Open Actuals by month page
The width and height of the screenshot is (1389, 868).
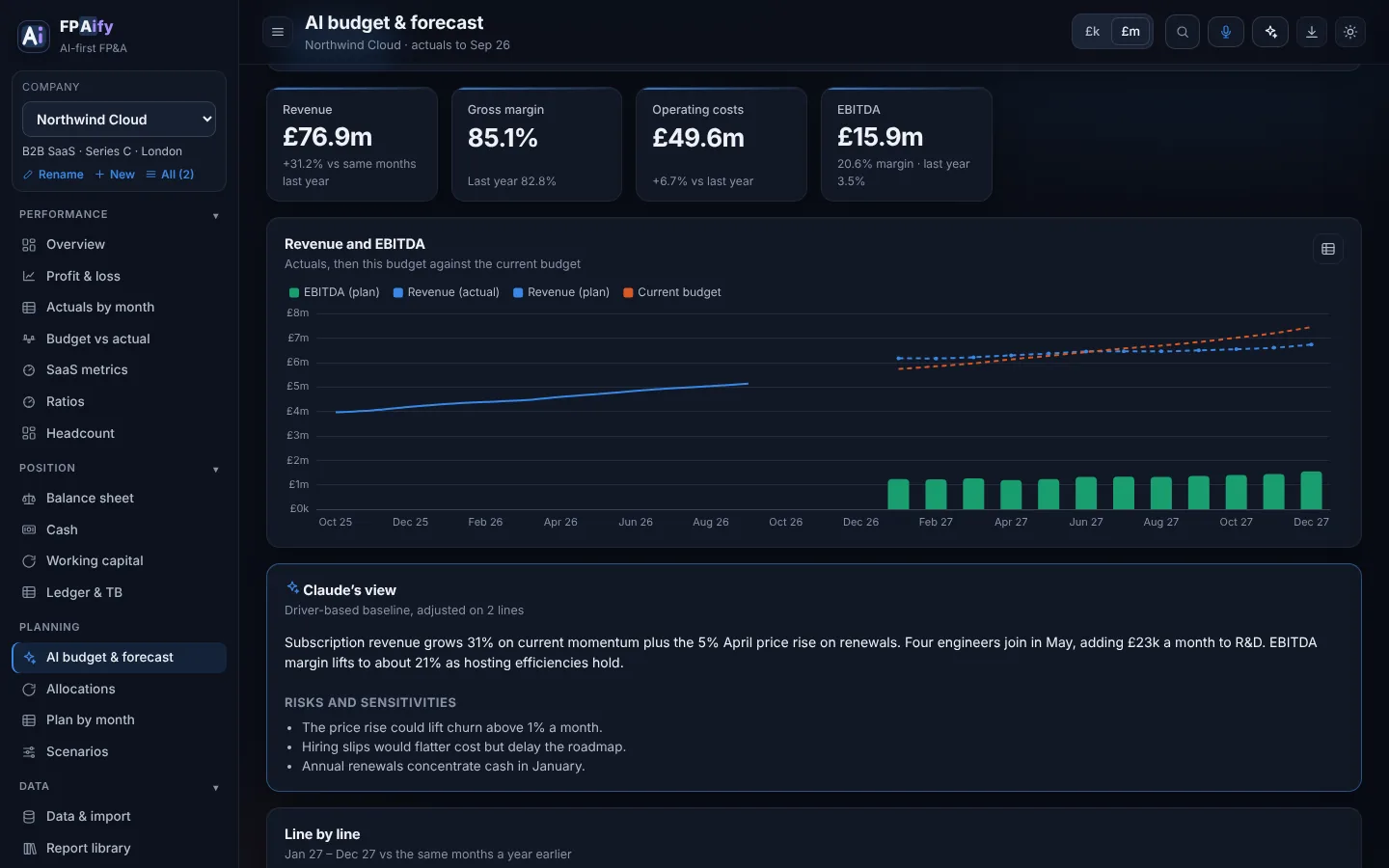tap(120, 308)
